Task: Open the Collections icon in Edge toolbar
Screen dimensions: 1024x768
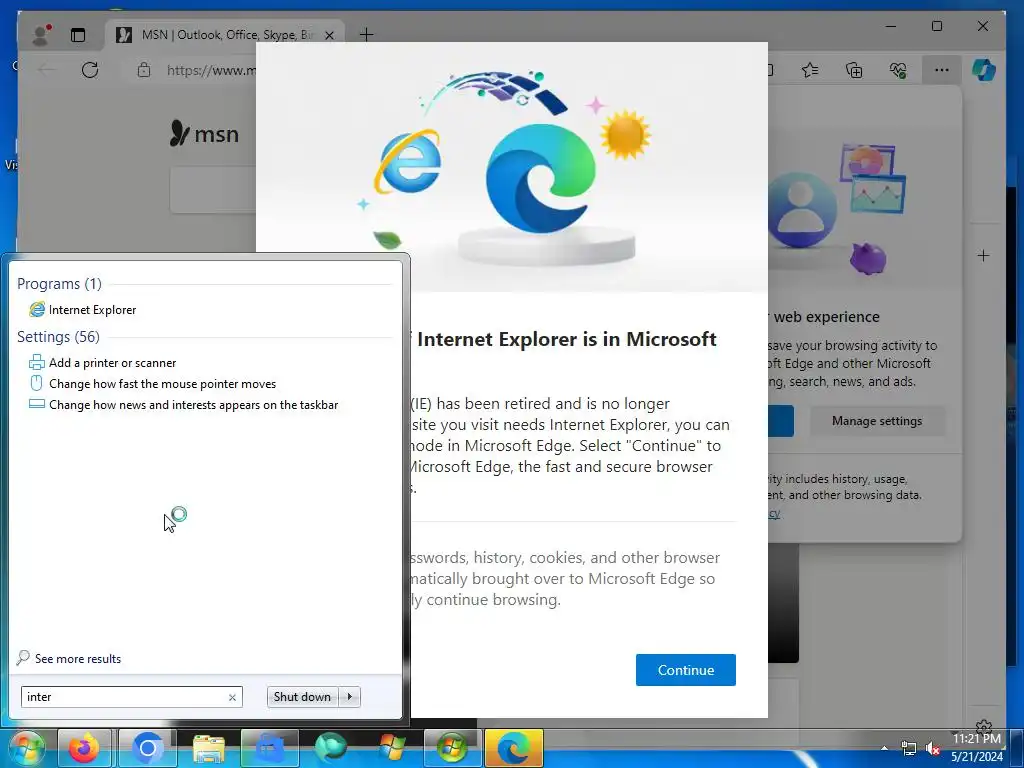Action: point(854,70)
